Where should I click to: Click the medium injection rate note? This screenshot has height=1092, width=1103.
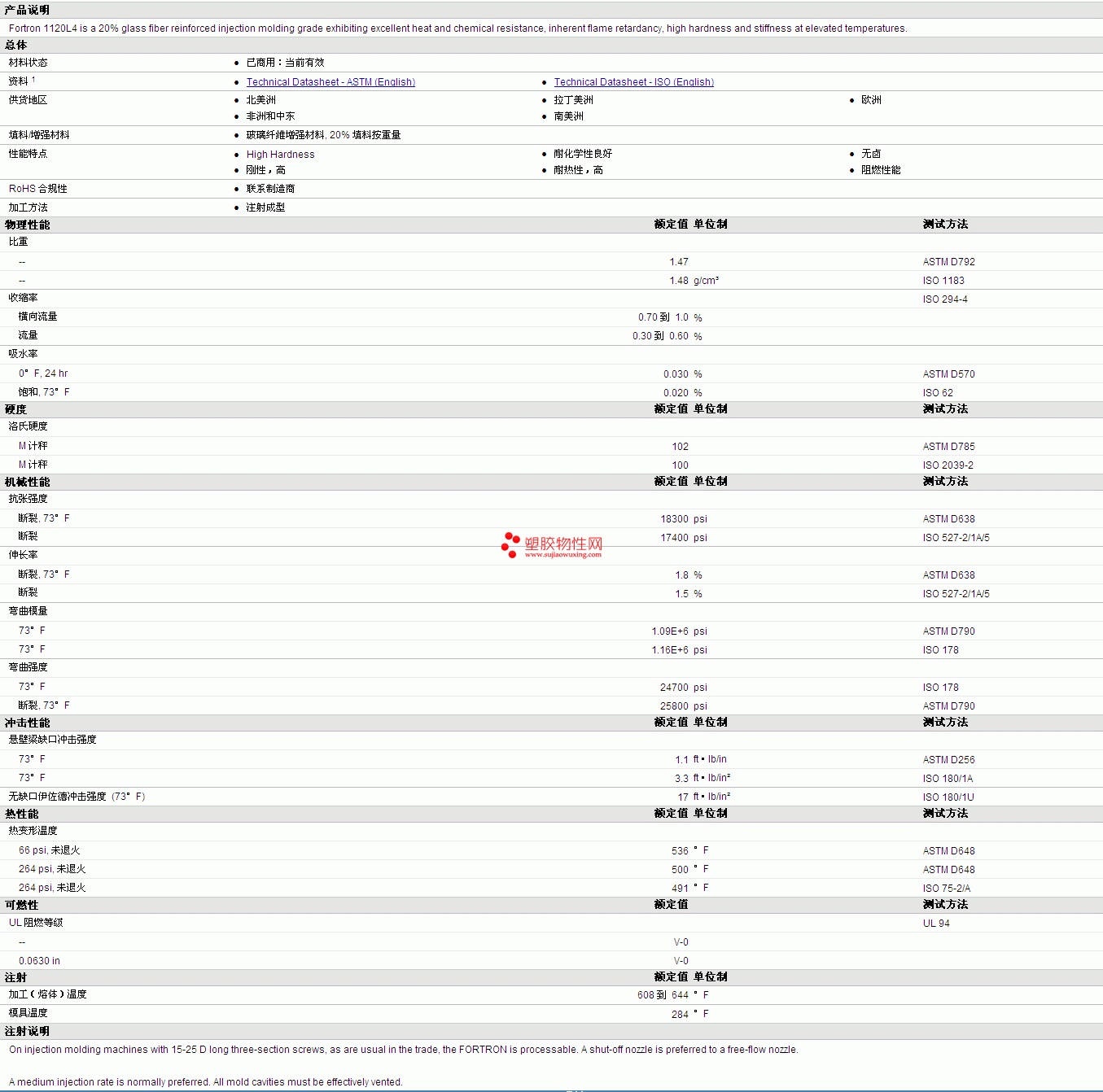pyautogui.click(x=206, y=1082)
